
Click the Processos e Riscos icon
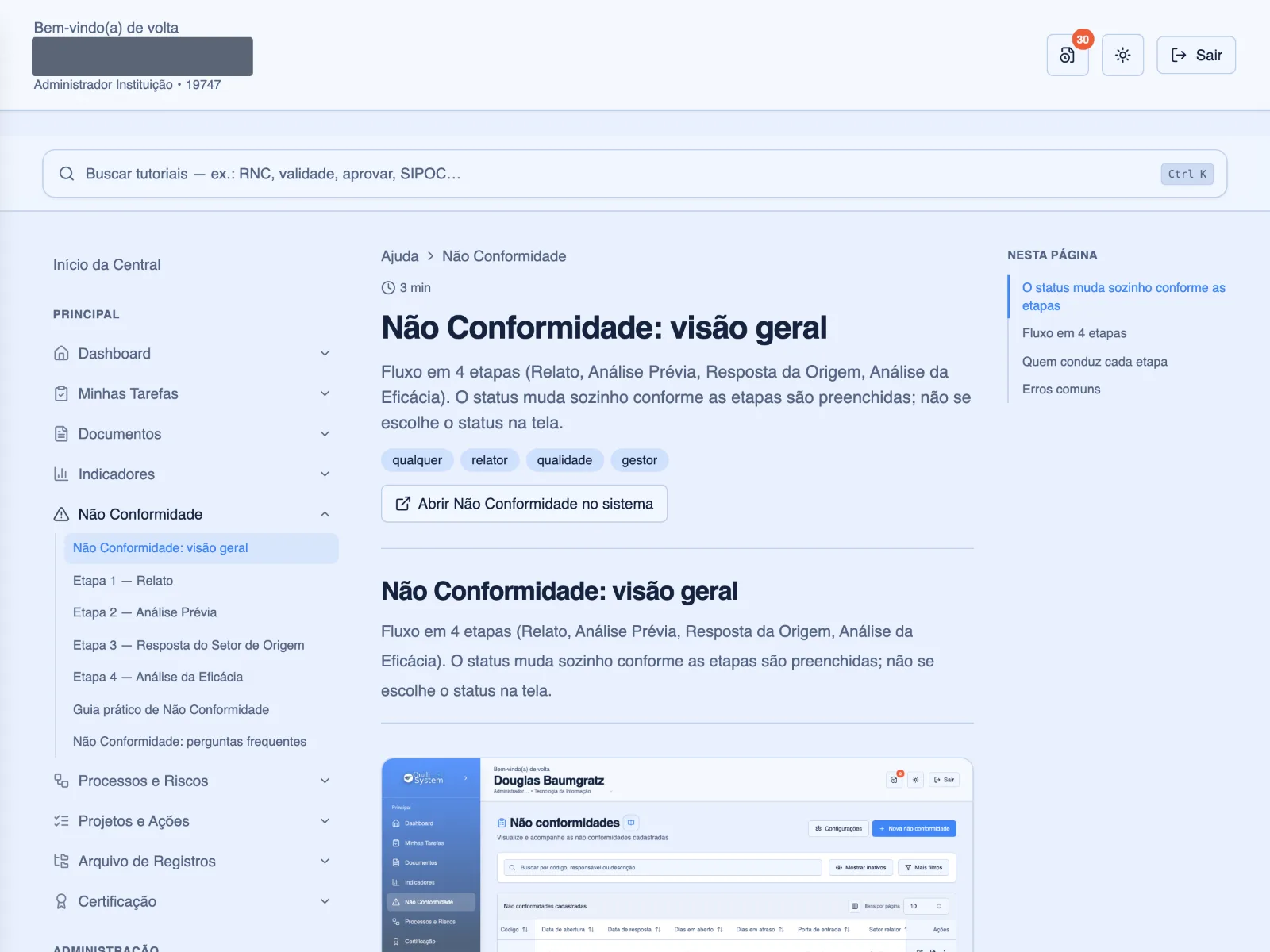coord(61,781)
